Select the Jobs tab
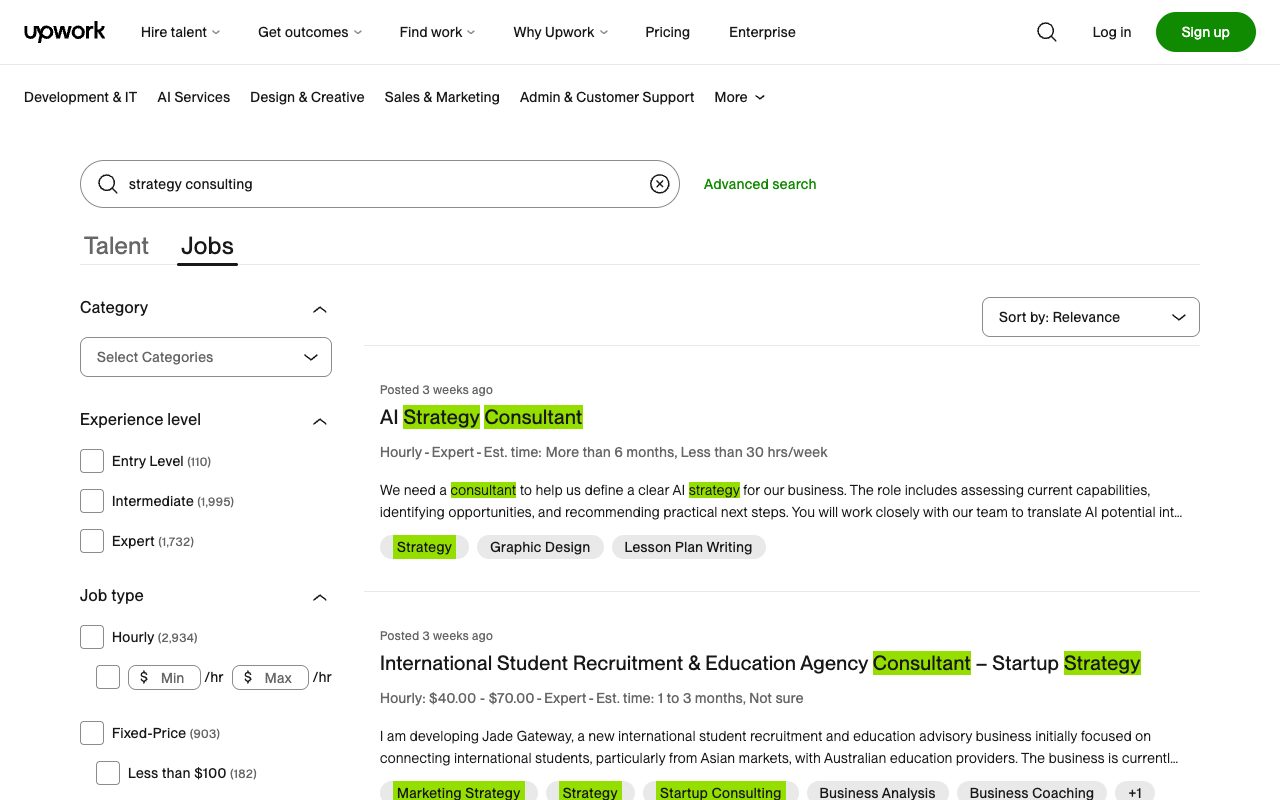This screenshot has width=1280, height=800. click(207, 246)
